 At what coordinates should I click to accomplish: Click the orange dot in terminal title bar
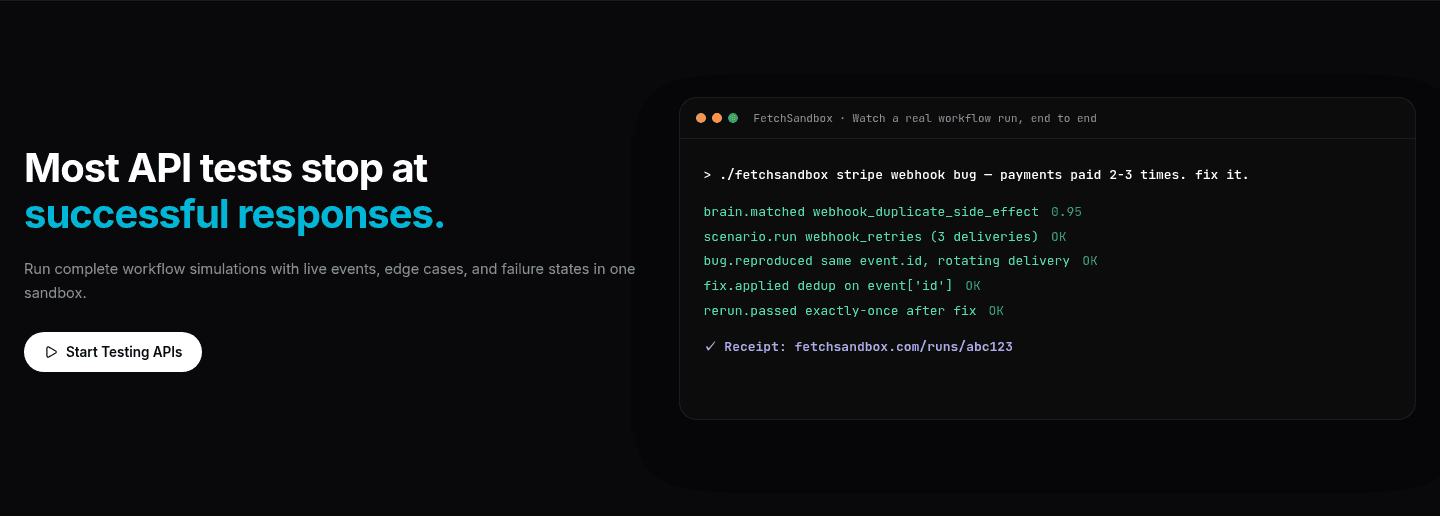717,118
